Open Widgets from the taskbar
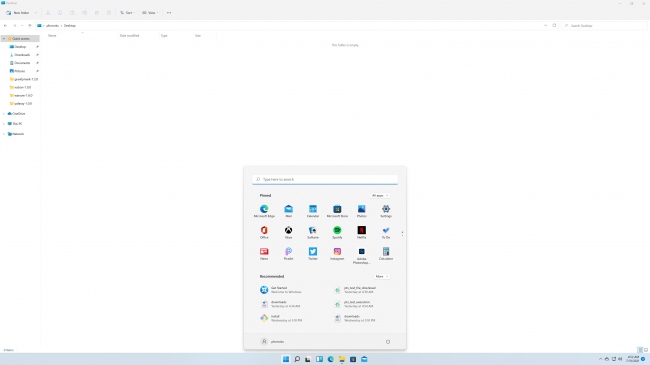 (319, 359)
